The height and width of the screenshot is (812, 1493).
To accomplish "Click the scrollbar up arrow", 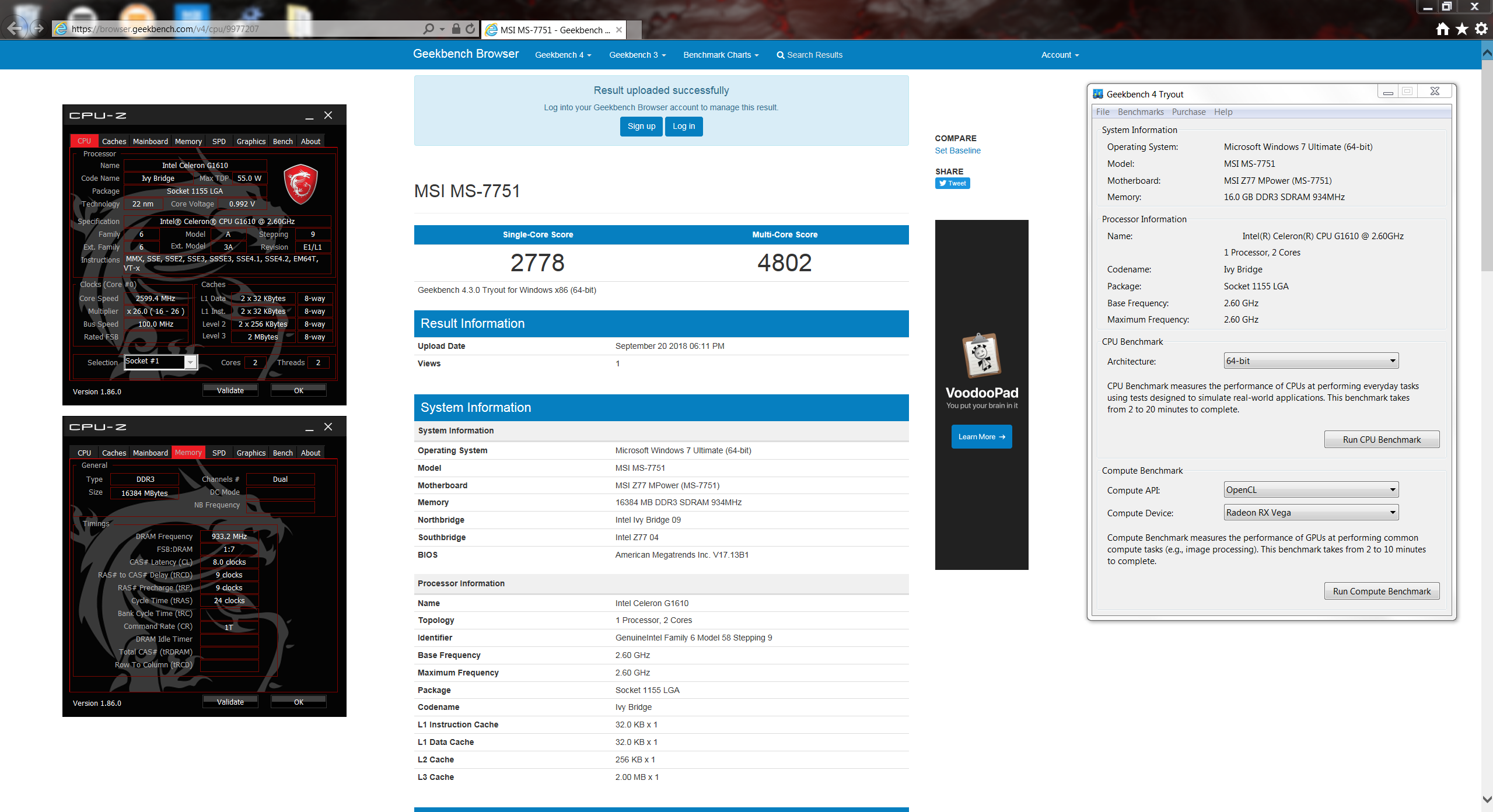I will tap(1487, 52).
